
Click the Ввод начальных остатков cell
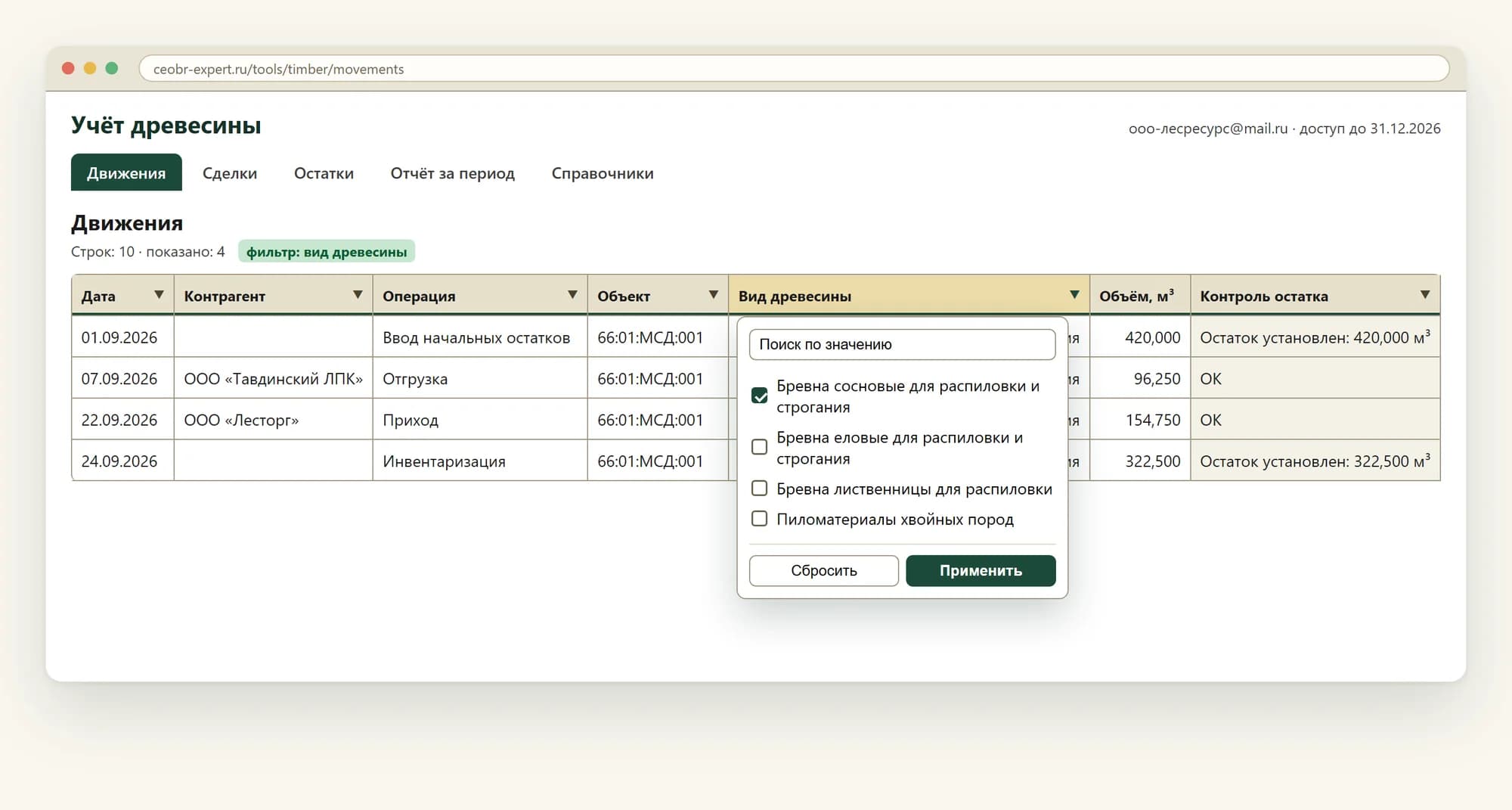coord(479,337)
